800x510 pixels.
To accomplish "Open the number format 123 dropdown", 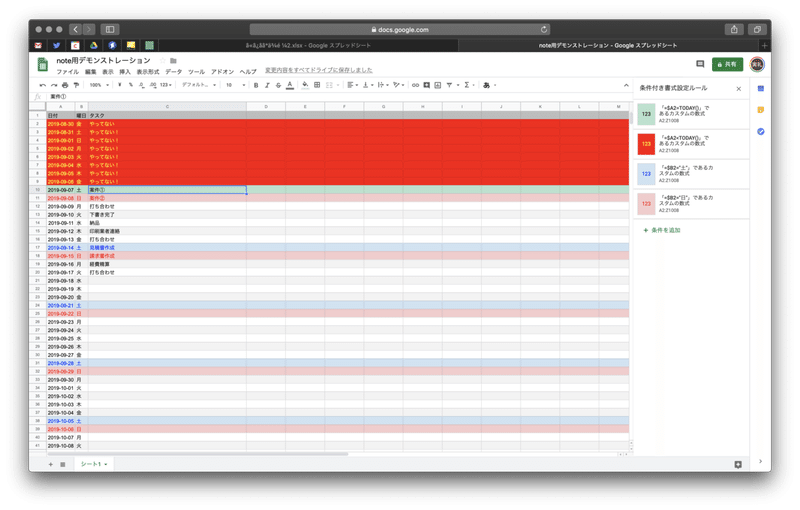I will pos(166,85).
